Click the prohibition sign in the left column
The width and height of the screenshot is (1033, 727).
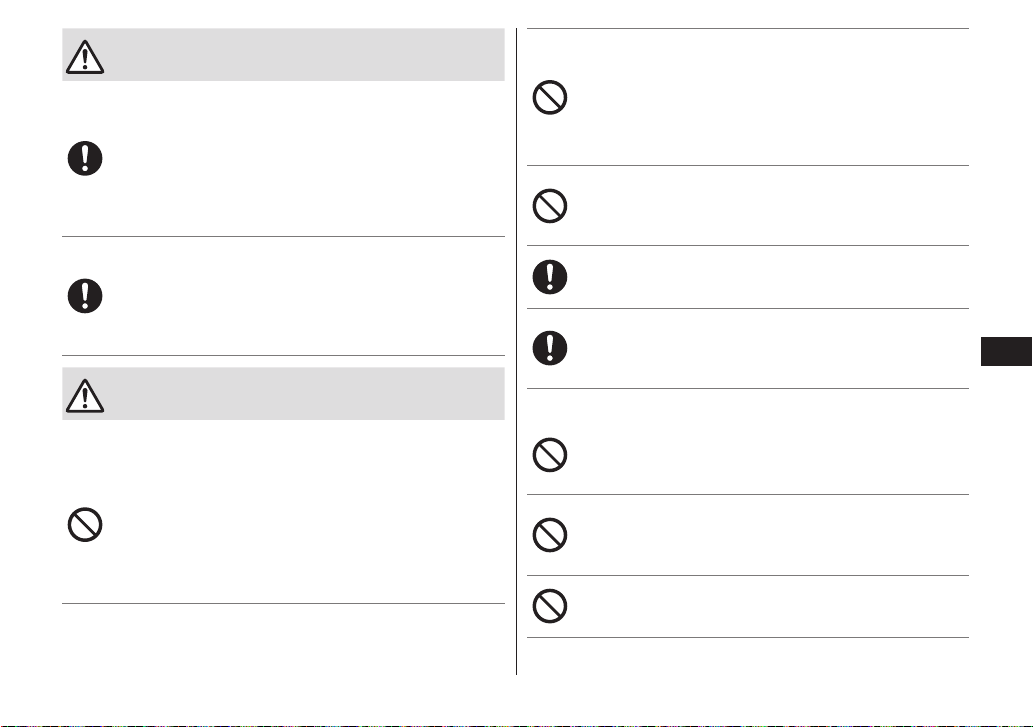click(x=85, y=525)
